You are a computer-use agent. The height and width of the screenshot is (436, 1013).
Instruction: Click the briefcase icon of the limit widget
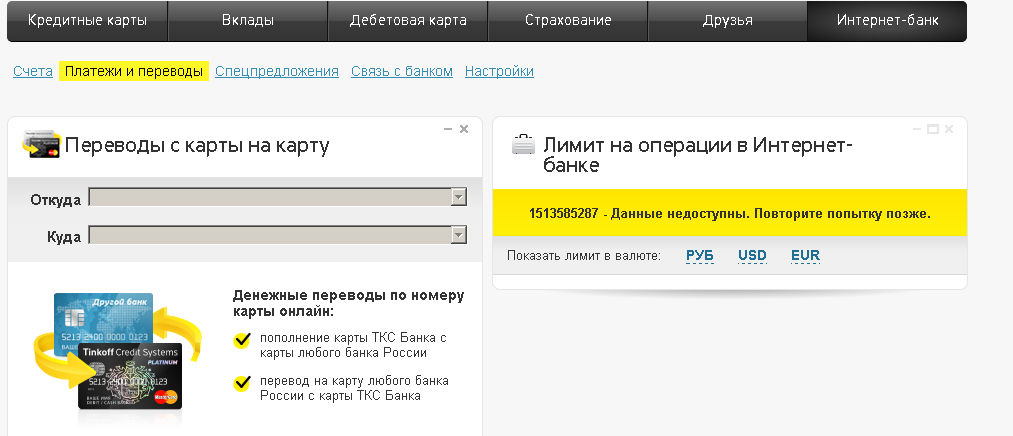[523, 144]
